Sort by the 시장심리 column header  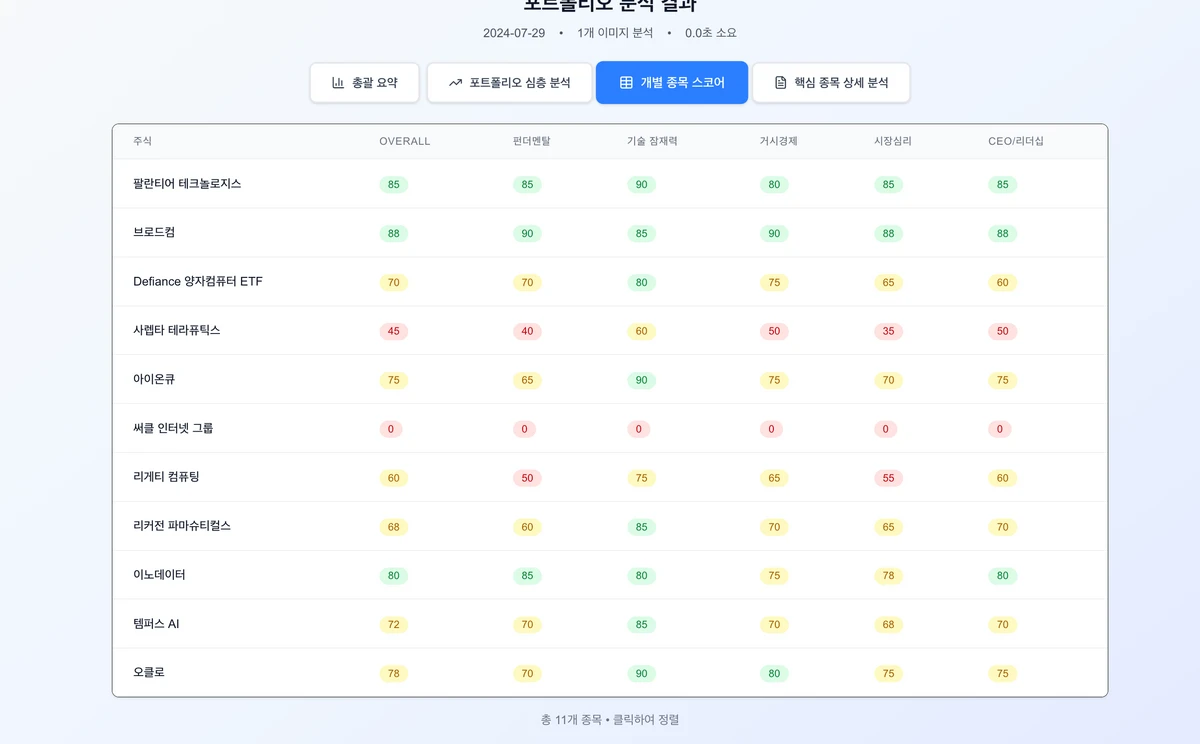(892, 141)
